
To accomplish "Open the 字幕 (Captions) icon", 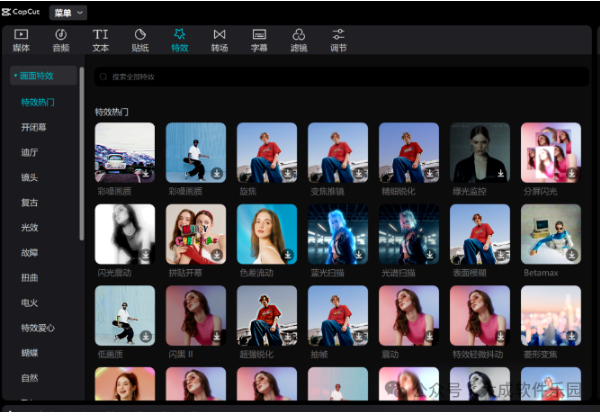I will click(x=259, y=35).
